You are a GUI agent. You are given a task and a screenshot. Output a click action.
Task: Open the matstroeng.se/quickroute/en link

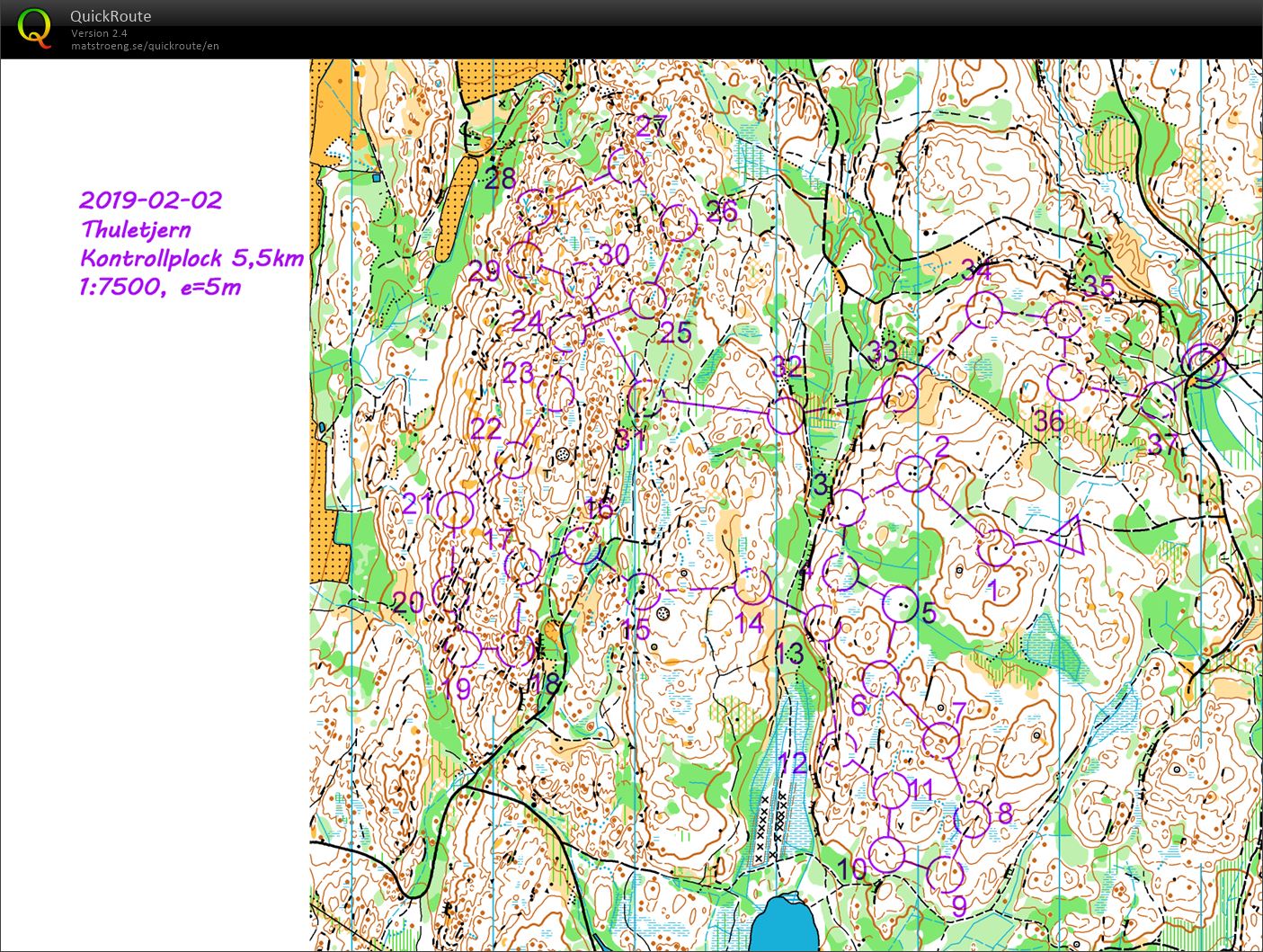pos(145,46)
